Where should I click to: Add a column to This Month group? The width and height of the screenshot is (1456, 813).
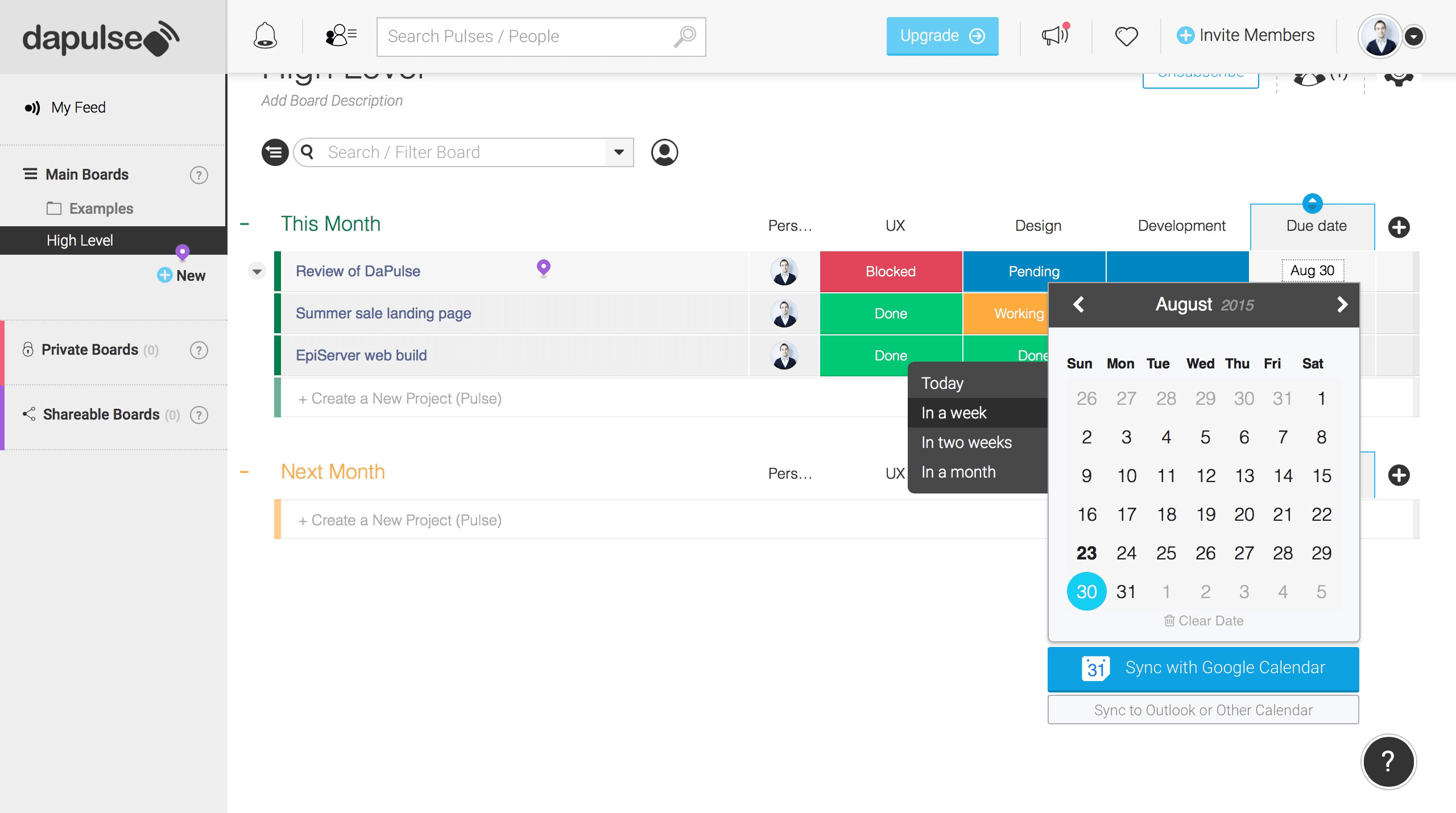tap(1399, 227)
